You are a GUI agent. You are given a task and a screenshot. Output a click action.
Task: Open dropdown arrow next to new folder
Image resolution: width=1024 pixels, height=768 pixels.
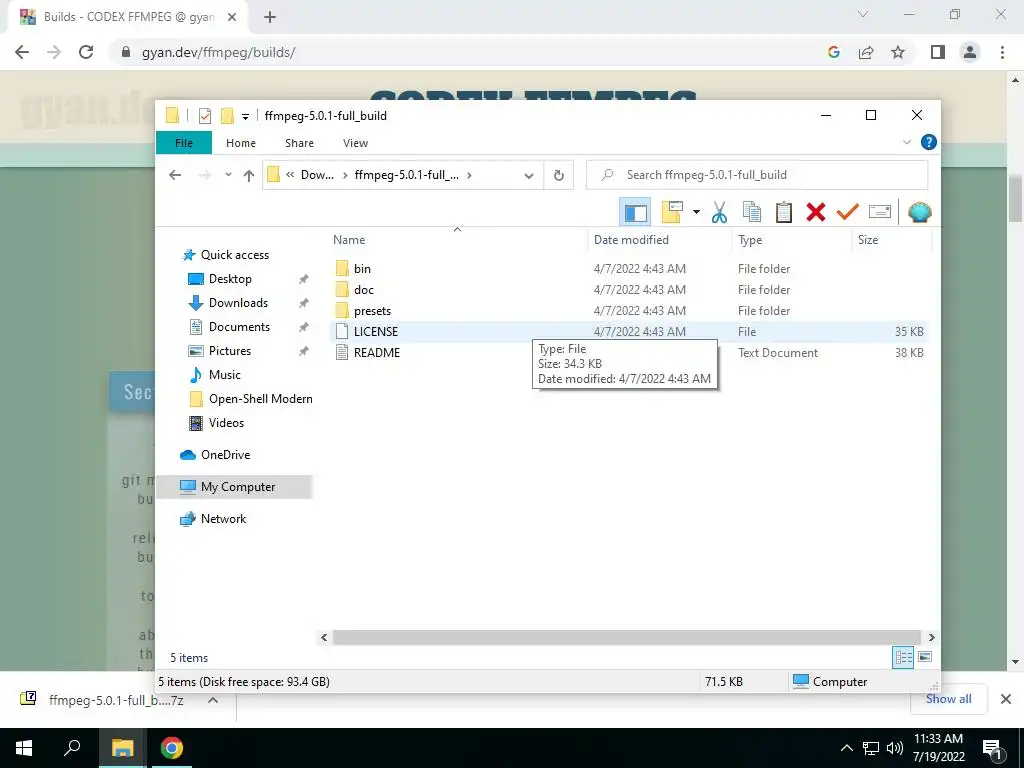[696, 212]
